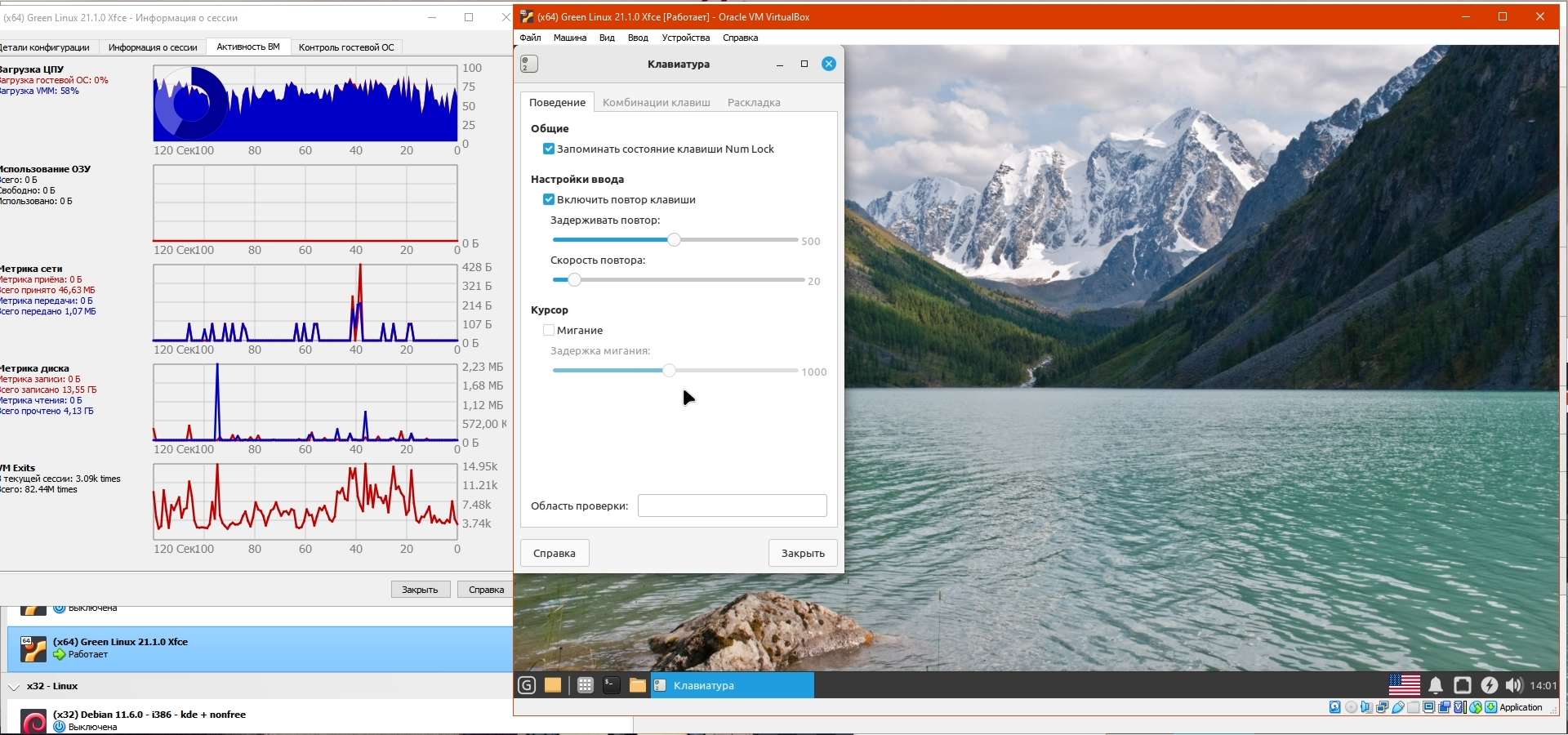1568x735 pixels.
Task: Open the 'Машина' menu in VirtualBox
Action: pyautogui.click(x=570, y=38)
